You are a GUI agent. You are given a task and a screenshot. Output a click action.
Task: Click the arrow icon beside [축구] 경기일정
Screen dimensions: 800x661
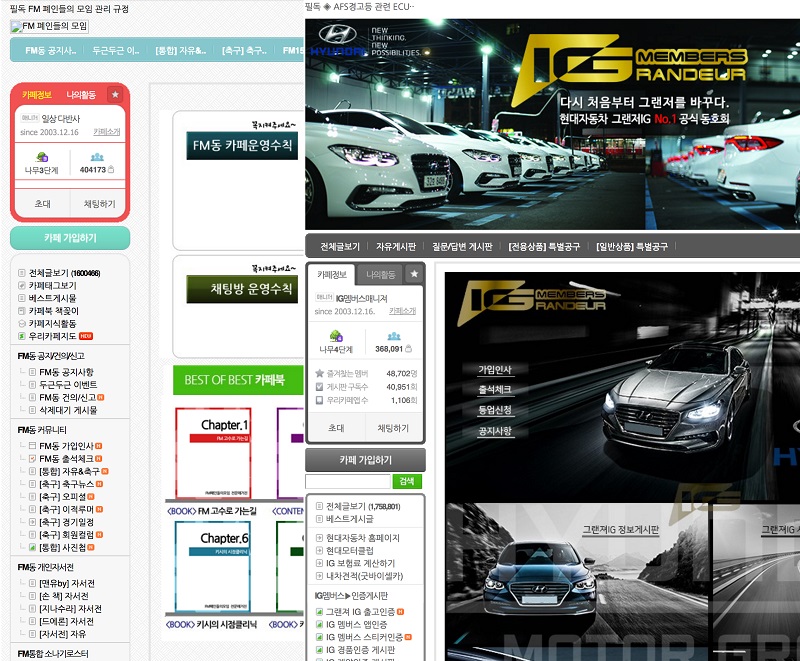32,522
